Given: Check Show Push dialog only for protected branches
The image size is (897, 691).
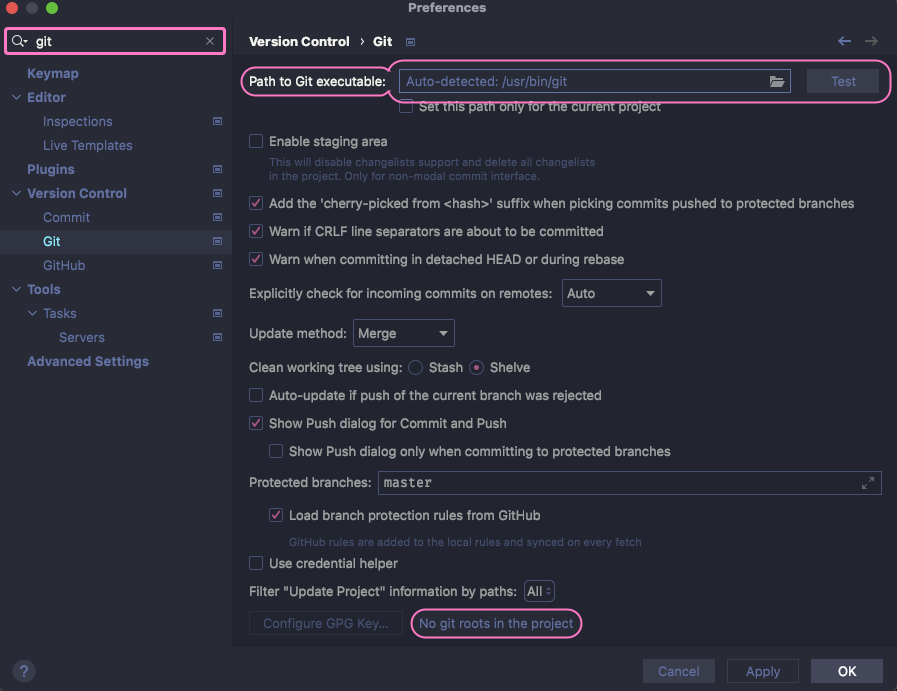Looking at the screenshot, I should tap(276, 451).
